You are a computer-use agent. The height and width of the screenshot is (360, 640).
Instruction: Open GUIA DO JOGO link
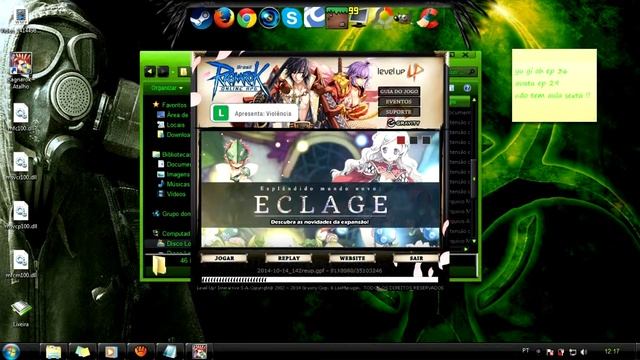click(x=399, y=91)
